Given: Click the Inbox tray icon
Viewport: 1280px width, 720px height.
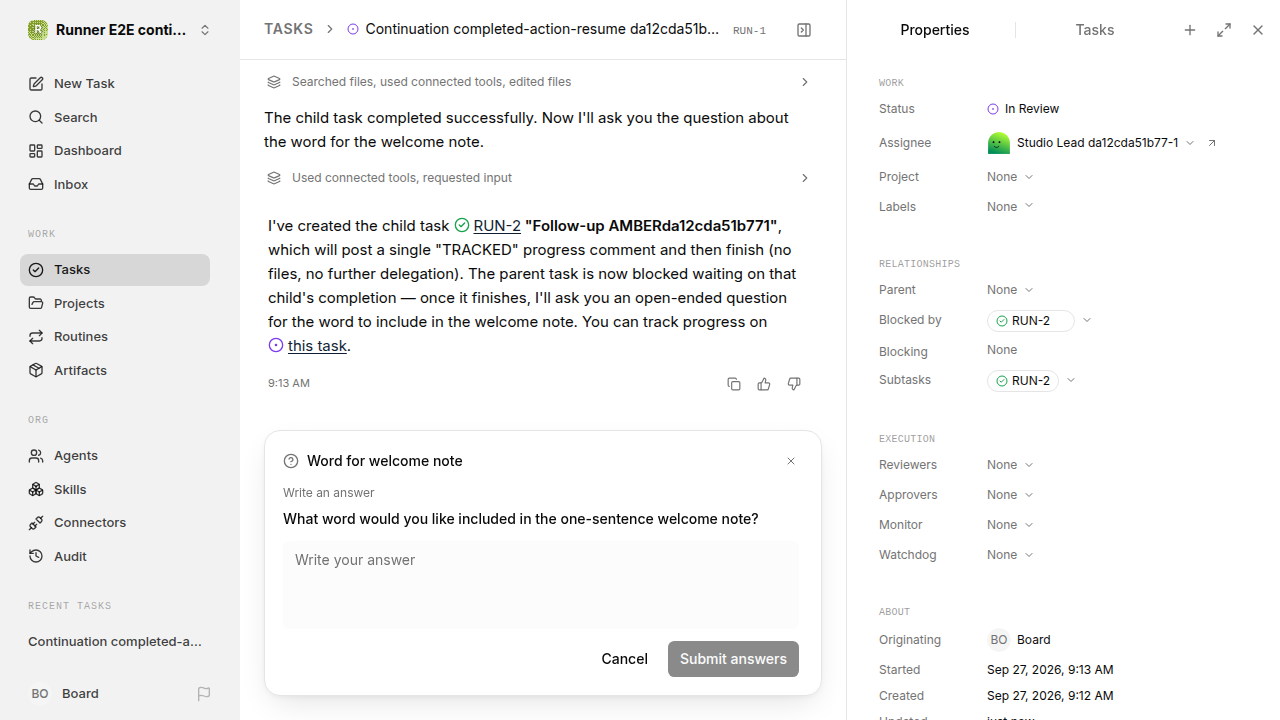Looking at the screenshot, I should point(36,185).
